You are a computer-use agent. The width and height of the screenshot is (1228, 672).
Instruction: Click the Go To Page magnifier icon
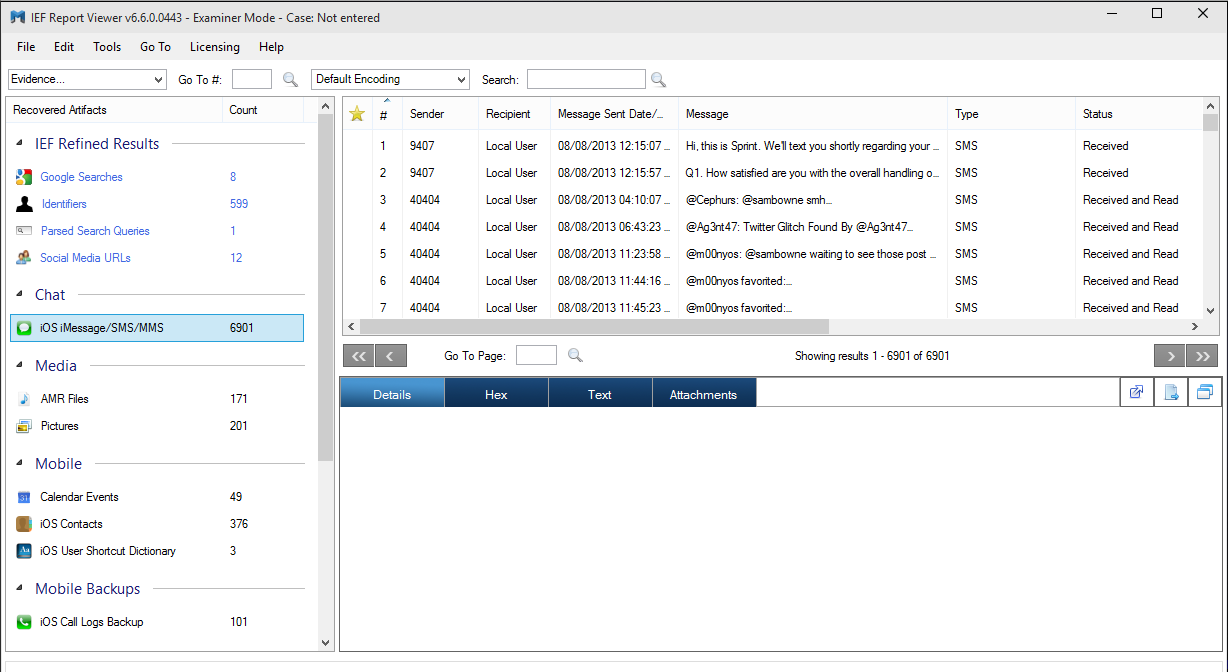click(575, 355)
